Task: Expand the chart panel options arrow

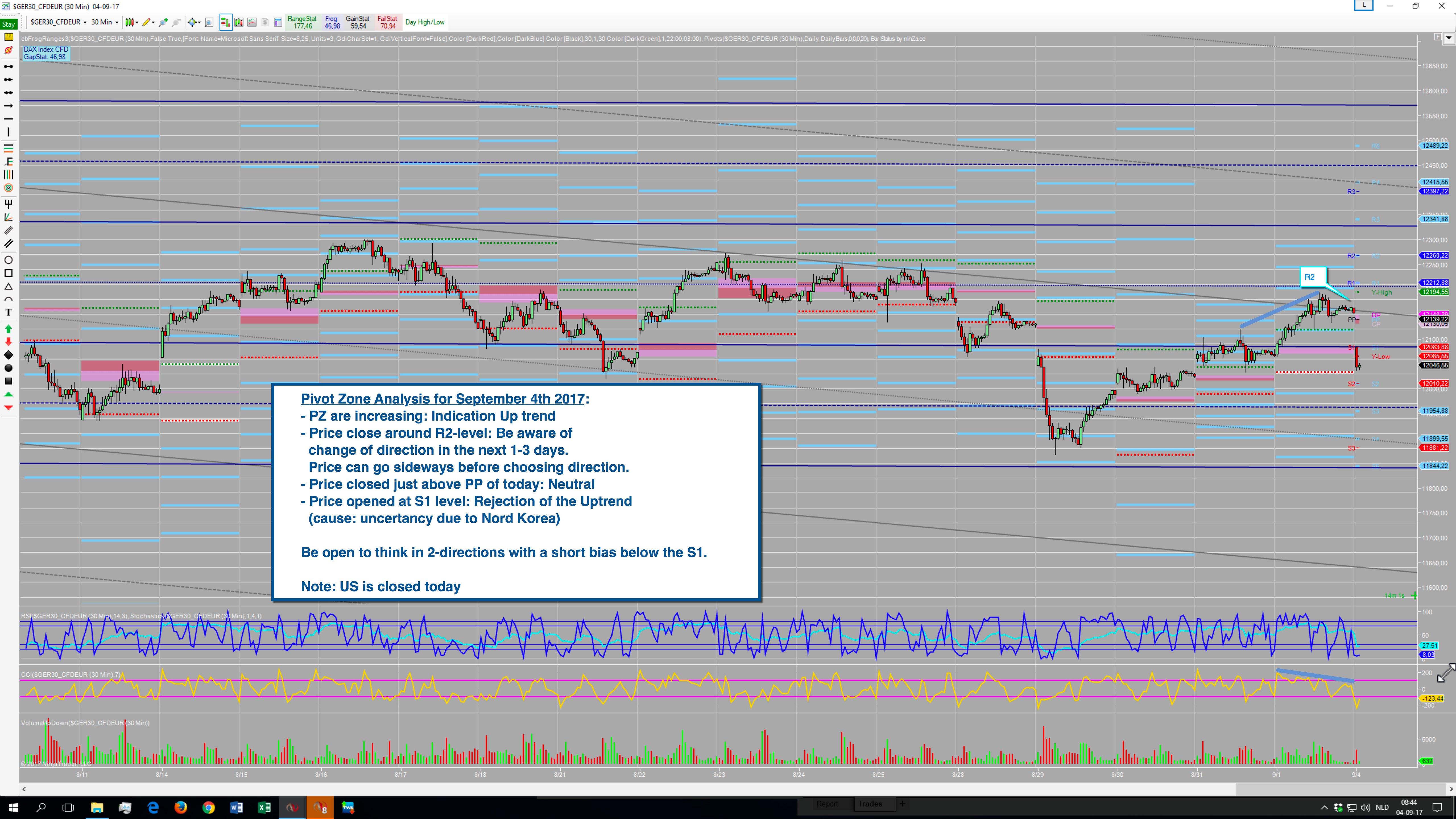Action: click(x=1448, y=38)
